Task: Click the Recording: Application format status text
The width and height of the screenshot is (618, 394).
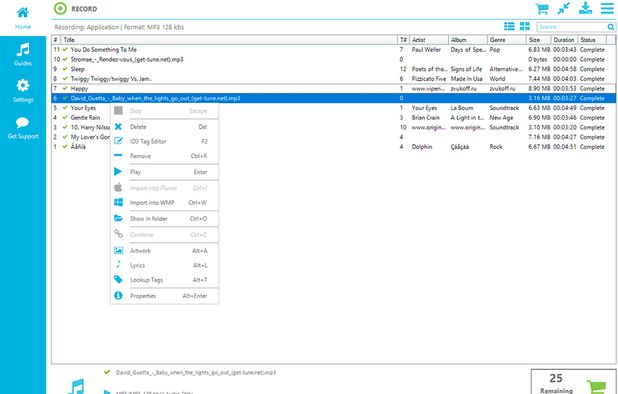Action: [119, 27]
